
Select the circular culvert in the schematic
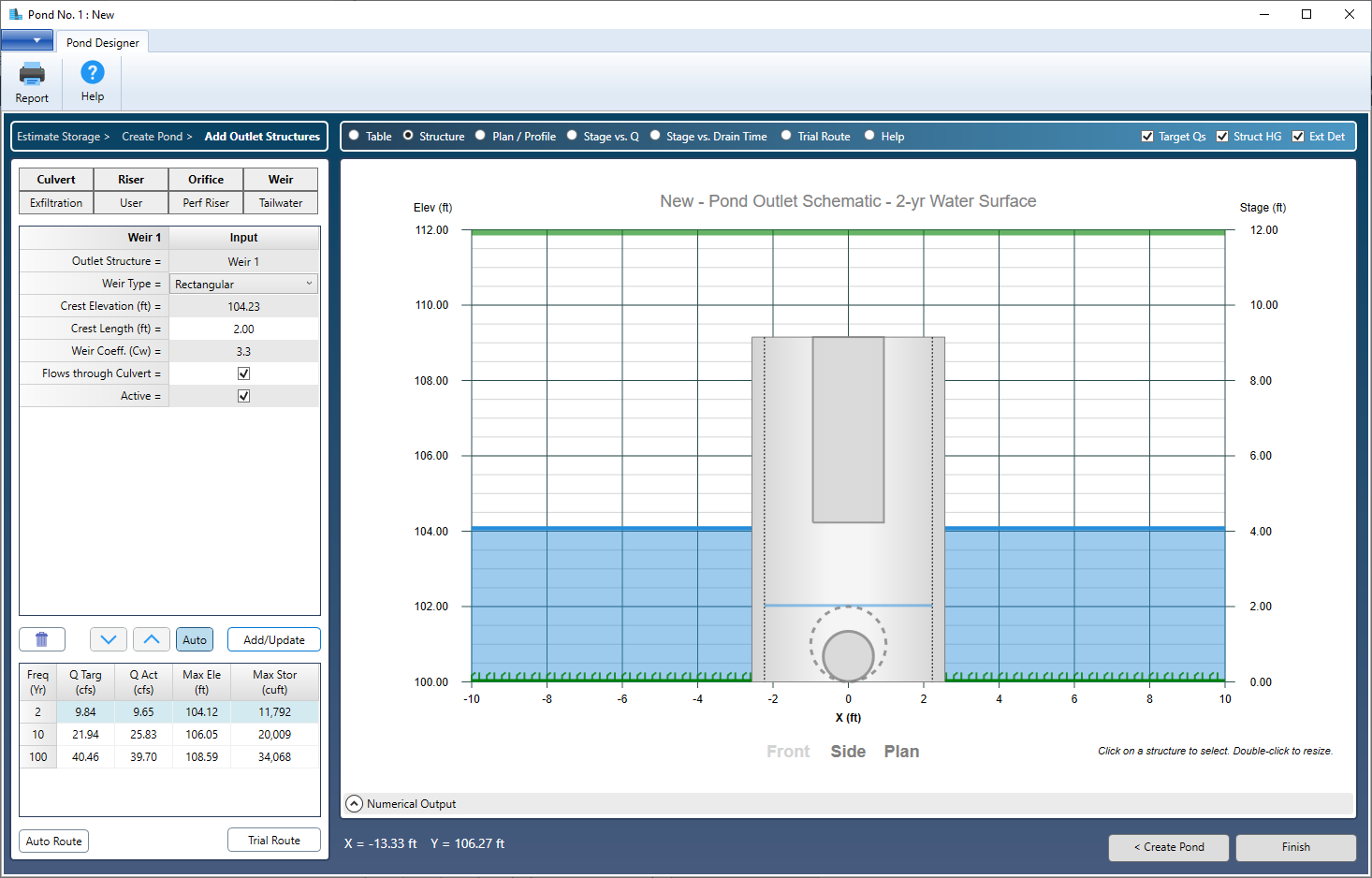848,654
